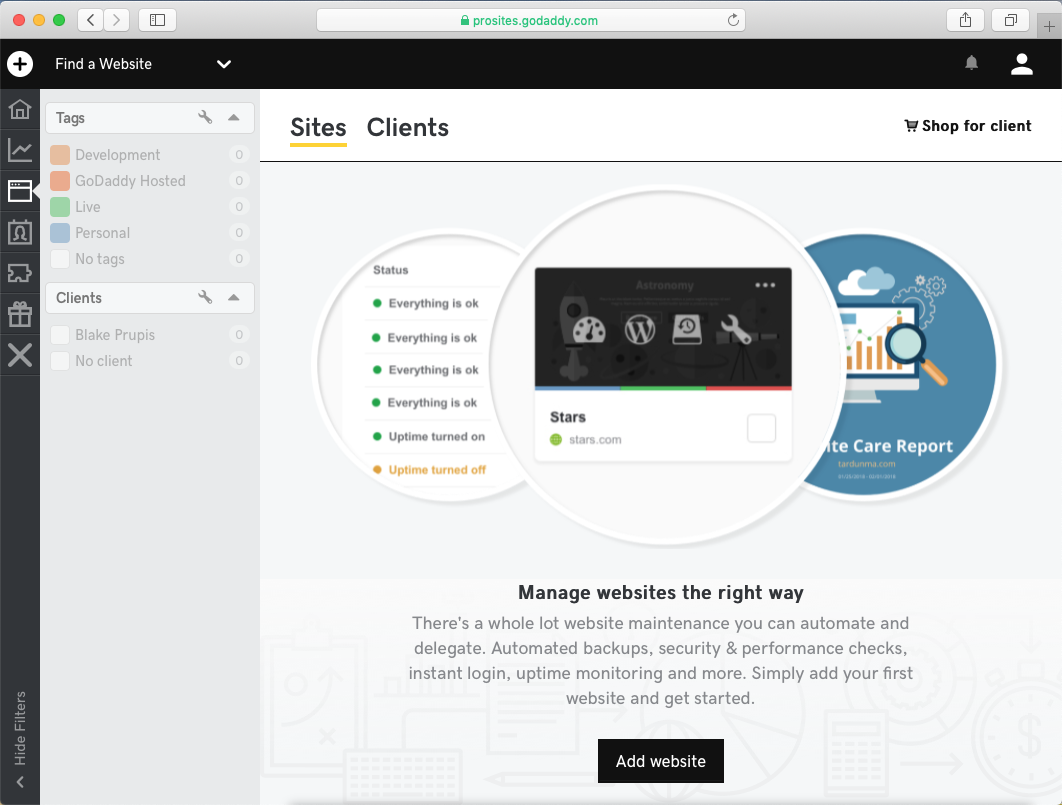Click the wrench icon in Tags header
This screenshot has height=805, width=1062.
point(205,118)
